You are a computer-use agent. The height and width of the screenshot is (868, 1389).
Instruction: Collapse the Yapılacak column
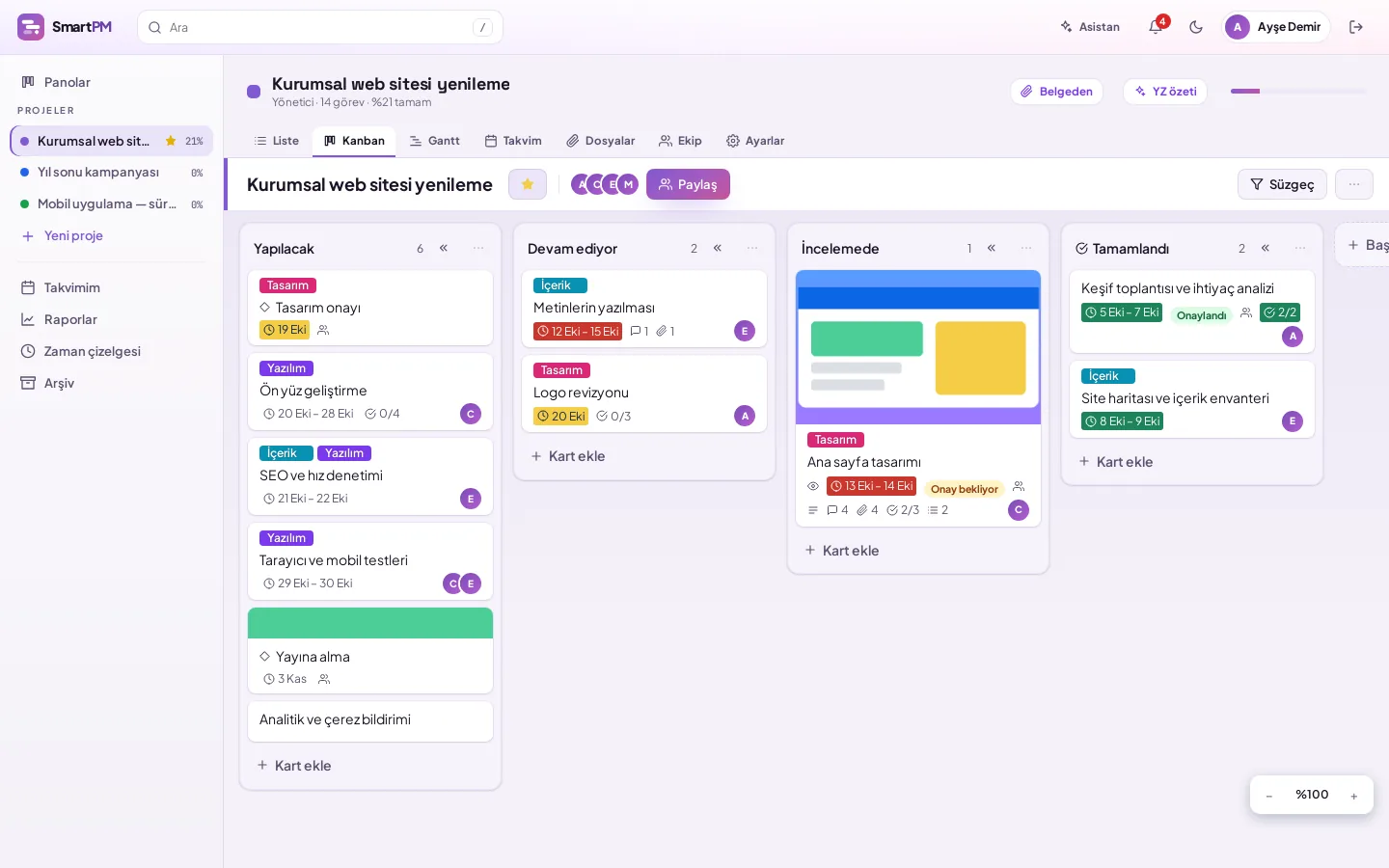click(444, 248)
